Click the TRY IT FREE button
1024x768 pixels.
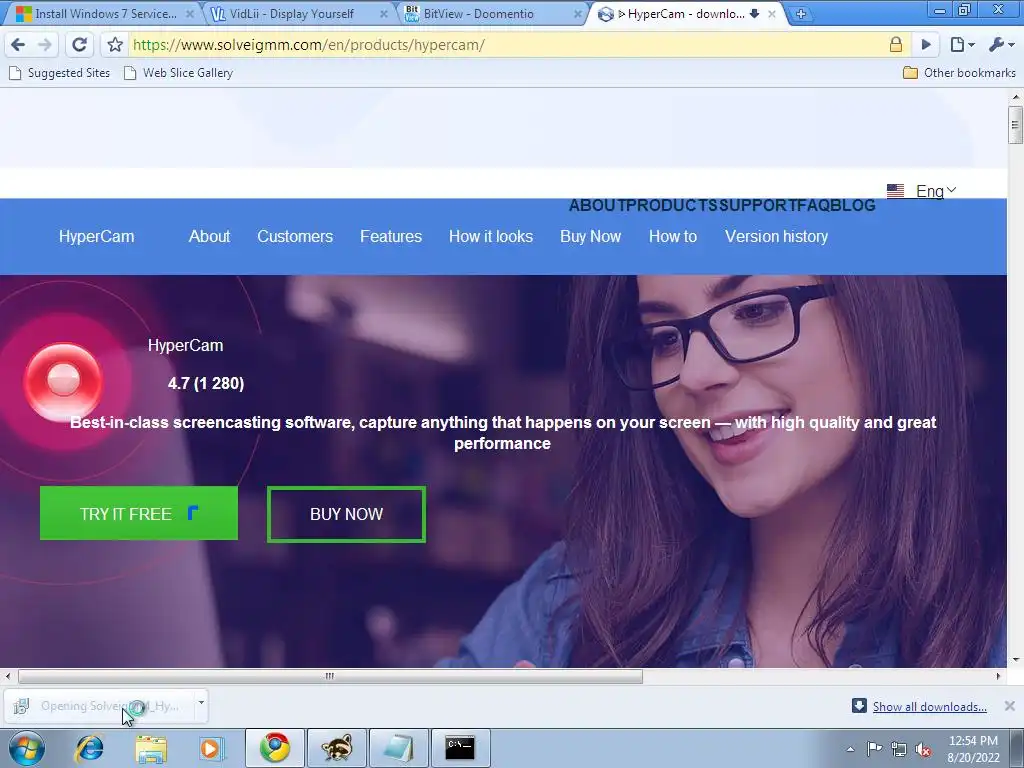pyautogui.click(x=138, y=513)
